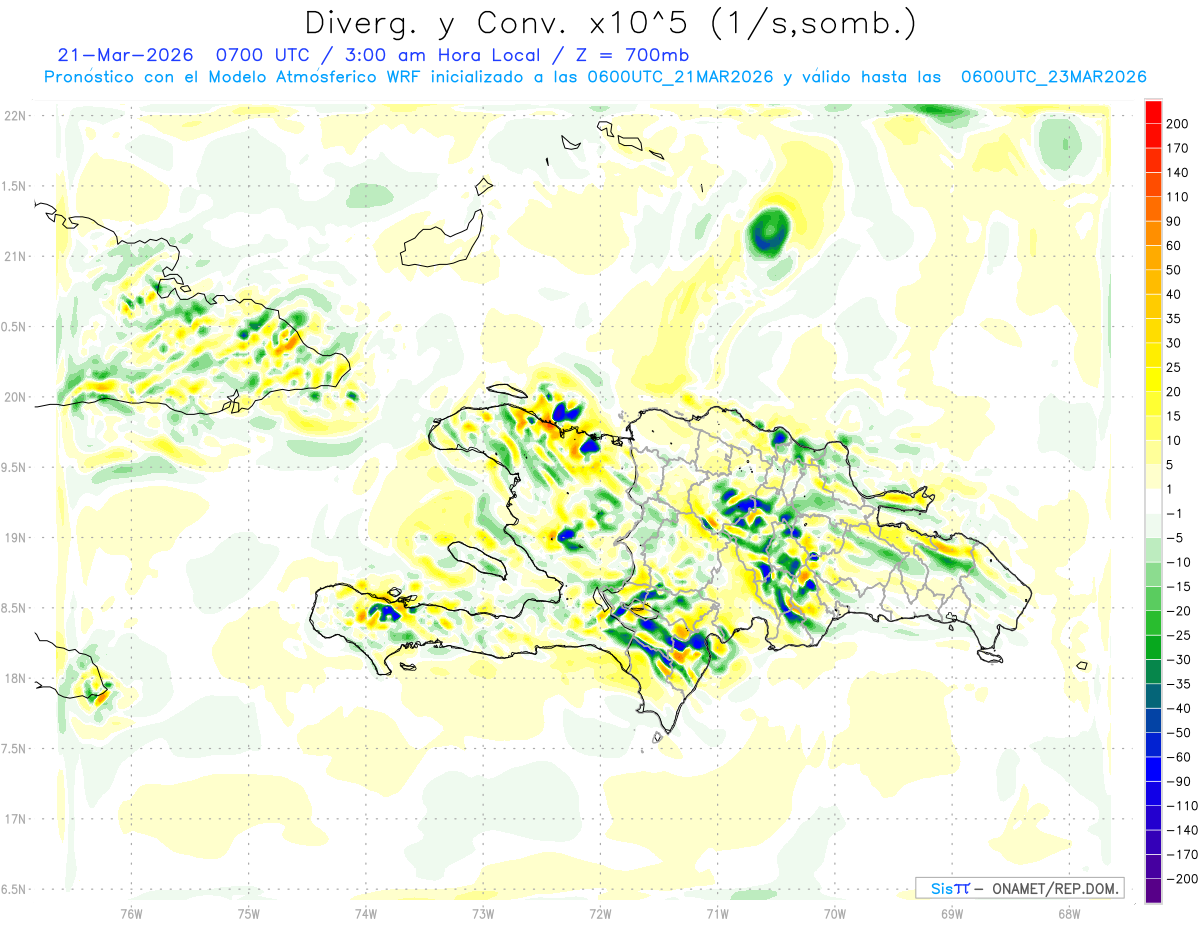The image size is (1200, 927).
Task: Click the 22N latitude axis label
Action: point(14,116)
